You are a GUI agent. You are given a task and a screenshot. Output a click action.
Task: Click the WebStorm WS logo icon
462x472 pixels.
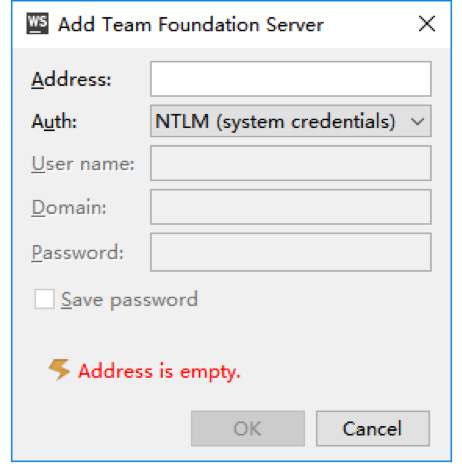(37, 23)
